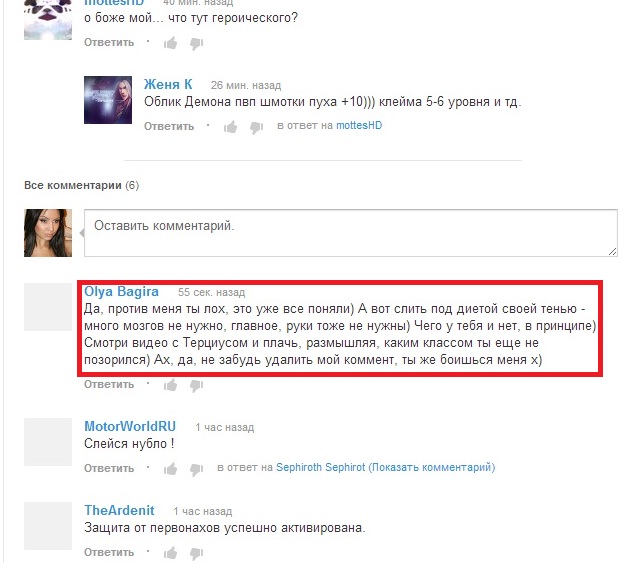Viewport: 639px width, 563px height.
Task: Click the 'Оставить комментарий' text box
Action: click(350, 233)
